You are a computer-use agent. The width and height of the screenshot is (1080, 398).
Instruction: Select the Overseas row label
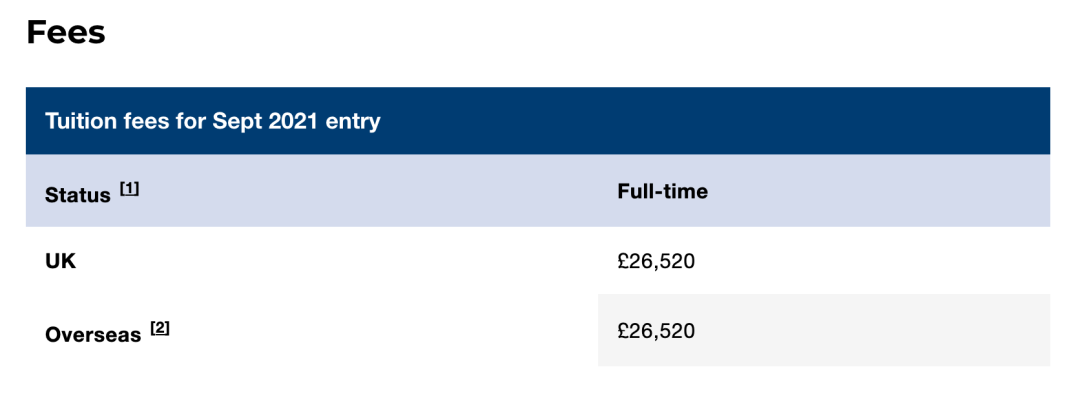(x=93, y=335)
